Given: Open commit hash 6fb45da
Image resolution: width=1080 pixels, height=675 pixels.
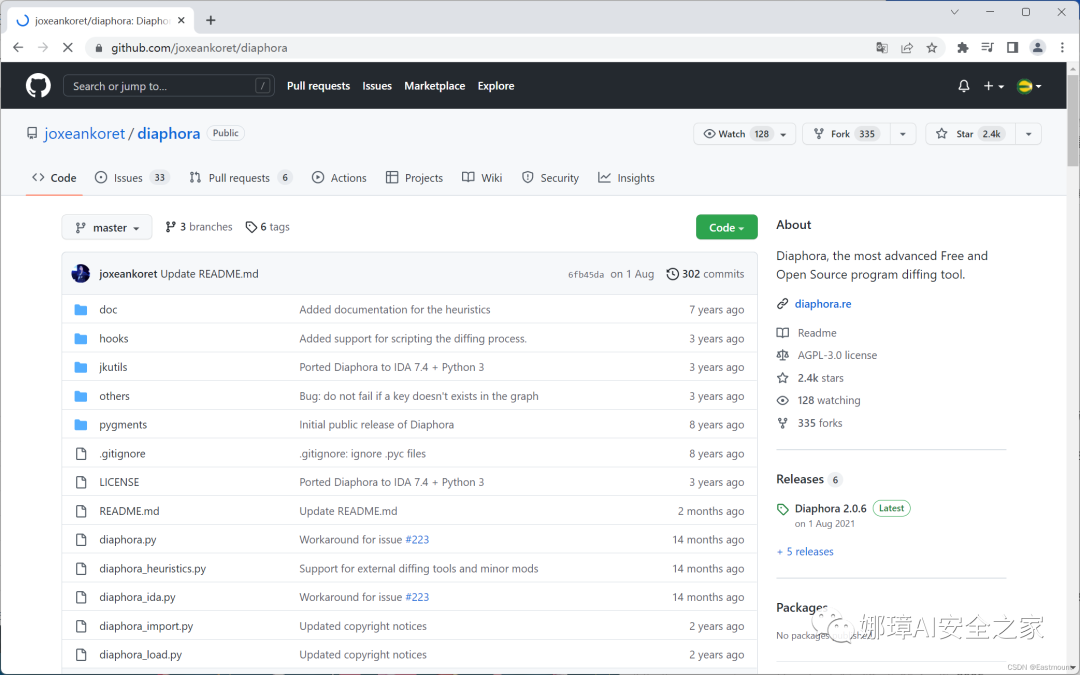Looking at the screenshot, I should tap(586, 274).
